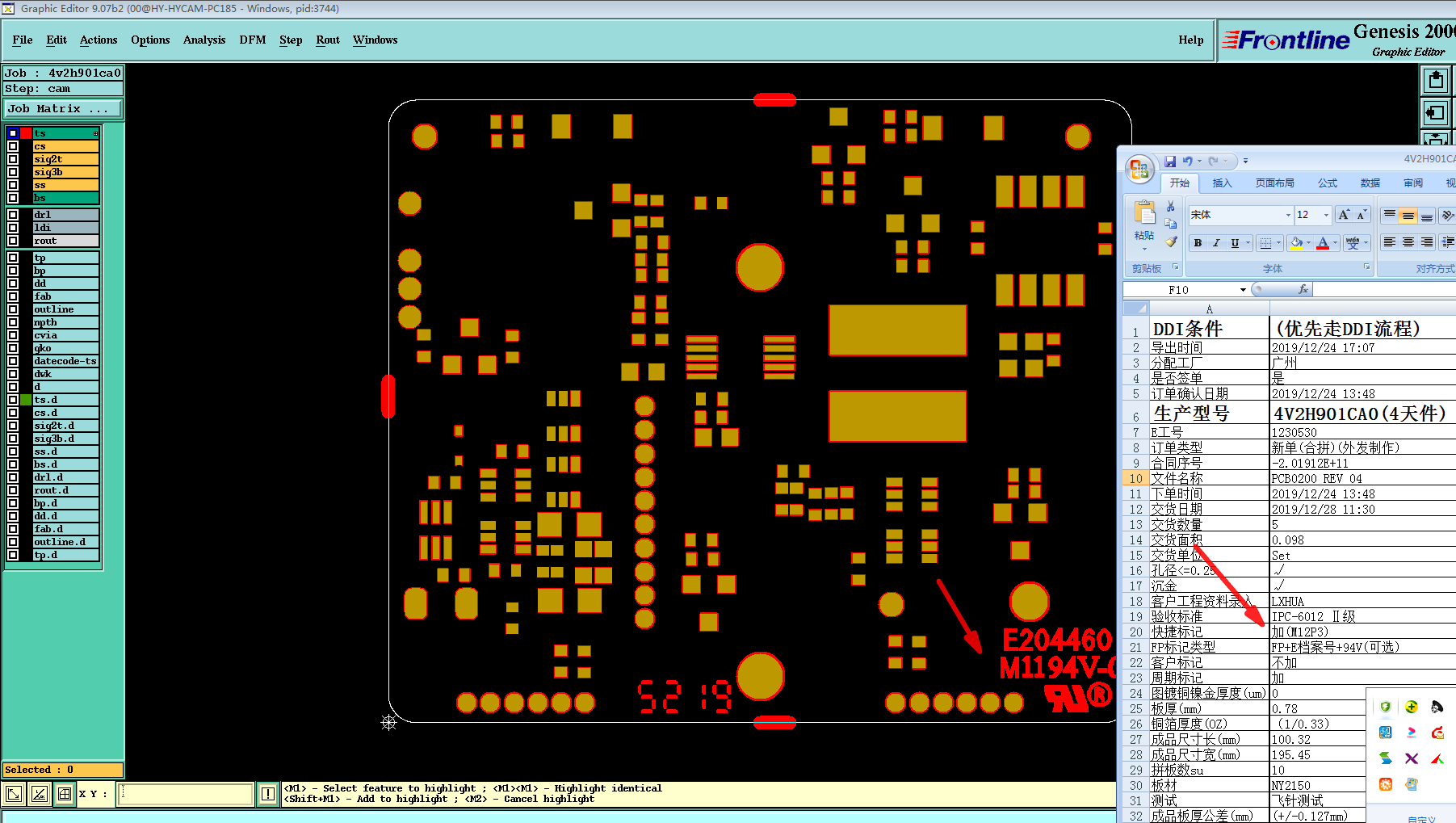Click the yellow fill color bucket swatch
The width and height of the screenshot is (1456, 823).
(1296, 243)
